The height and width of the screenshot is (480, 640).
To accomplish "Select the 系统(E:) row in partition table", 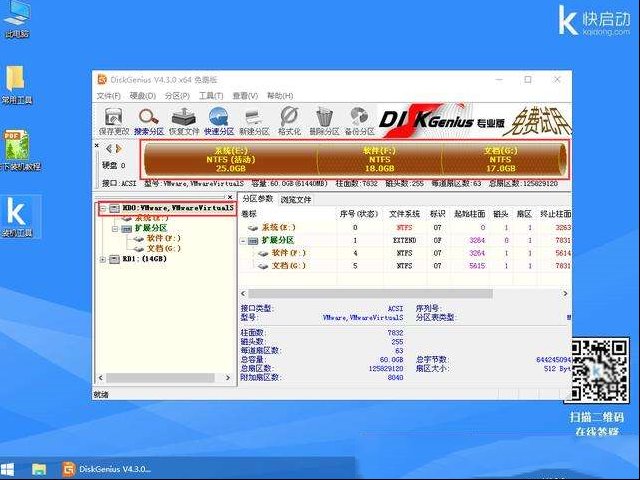I will (404, 227).
